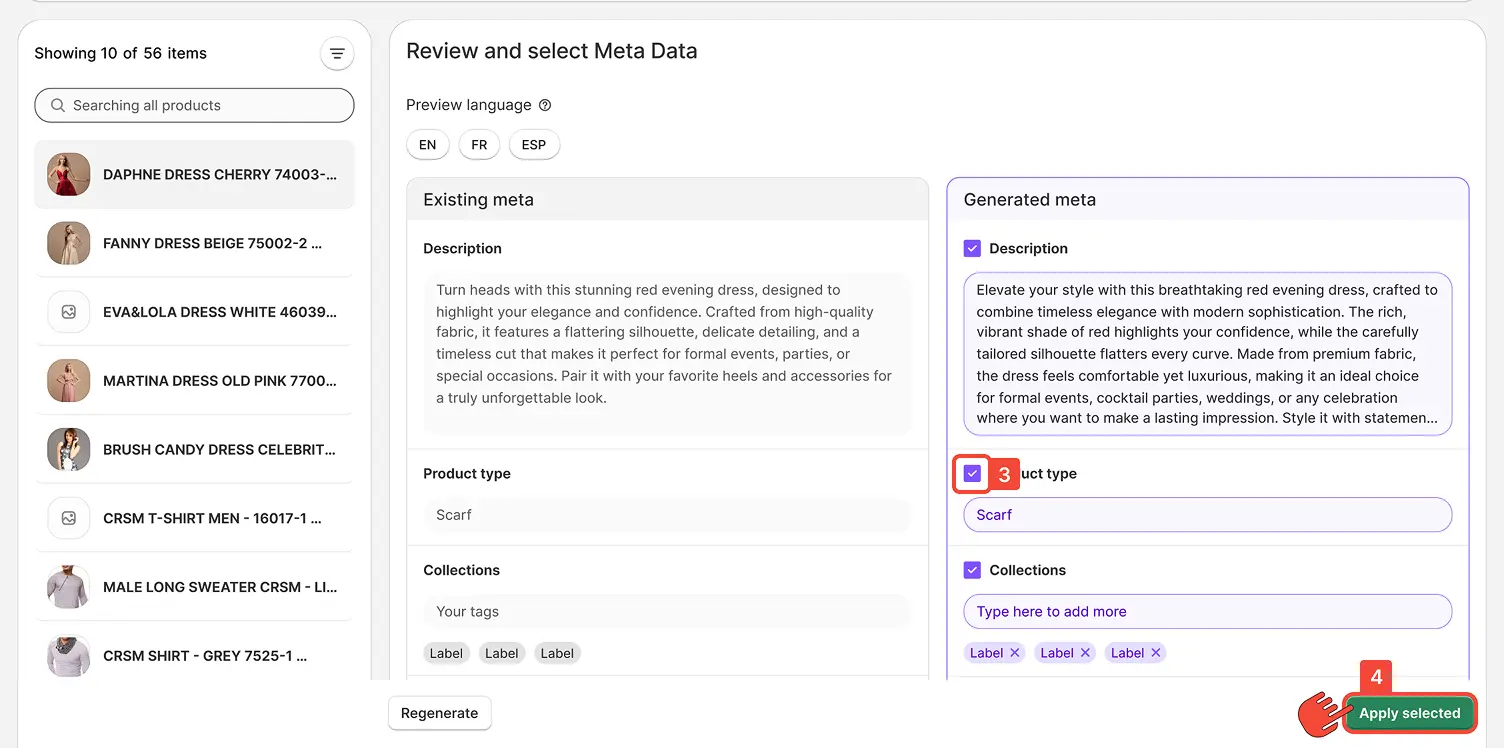The height and width of the screenshot is (748, 1504).
Task: Uncheck the generated Description checkbox
Action: [x=972, y=249]
